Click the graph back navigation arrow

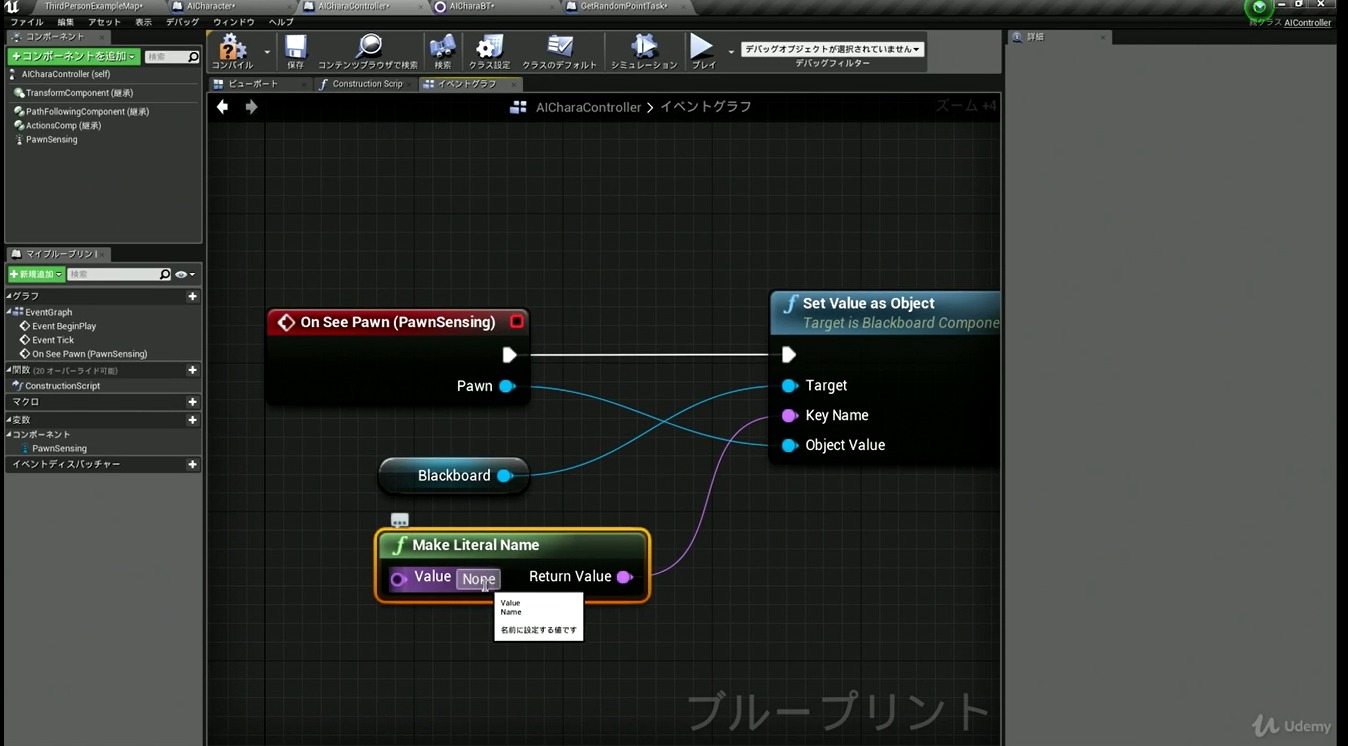222,107
